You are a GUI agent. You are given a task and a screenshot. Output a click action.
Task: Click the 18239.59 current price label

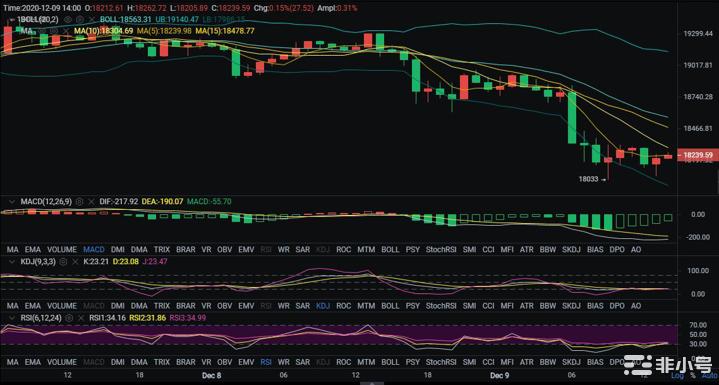click(x=697, y=155)
